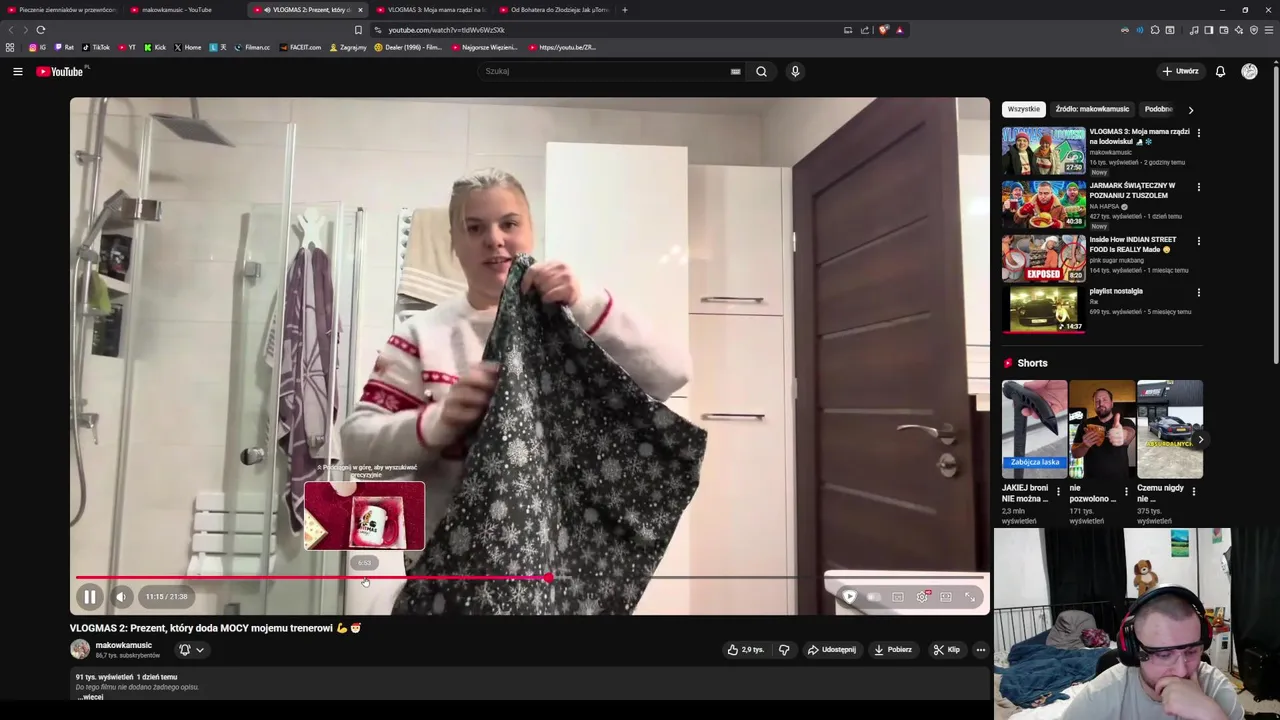This screenshot has width=1280, height=720.
Task: Click the search magnifier button
Action: 761,71
